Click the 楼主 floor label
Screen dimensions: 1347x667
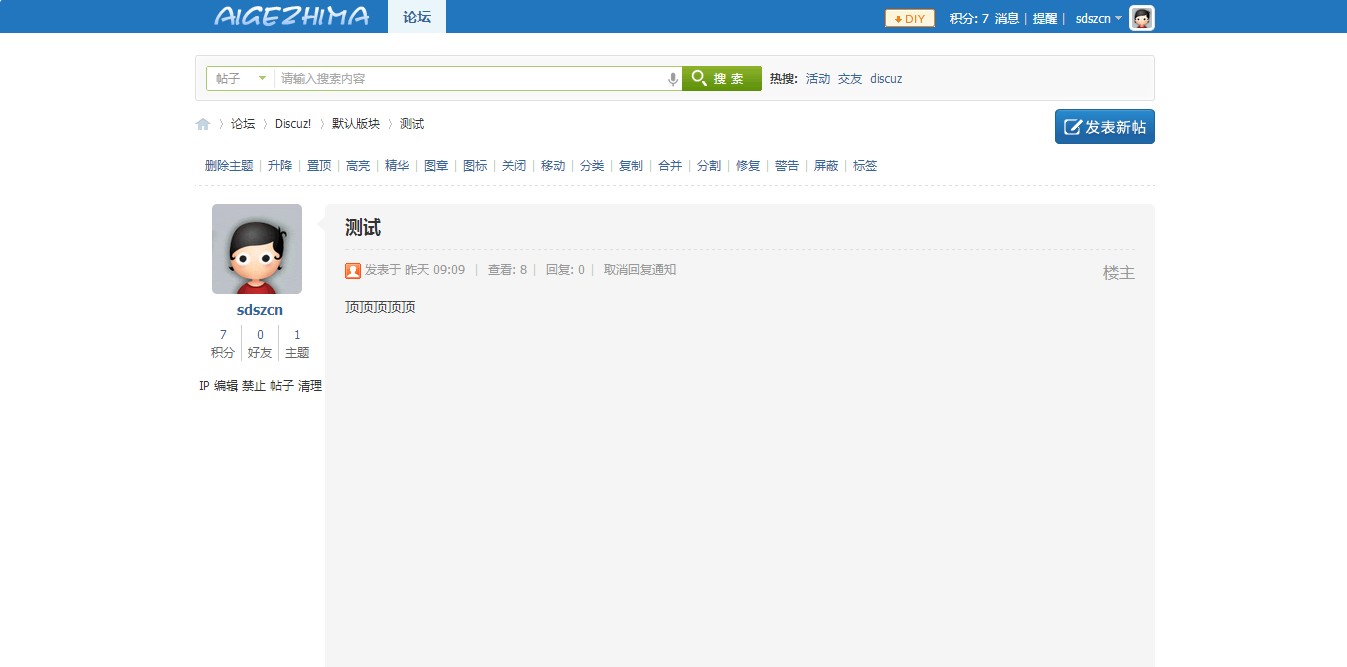coord(1119,273)
